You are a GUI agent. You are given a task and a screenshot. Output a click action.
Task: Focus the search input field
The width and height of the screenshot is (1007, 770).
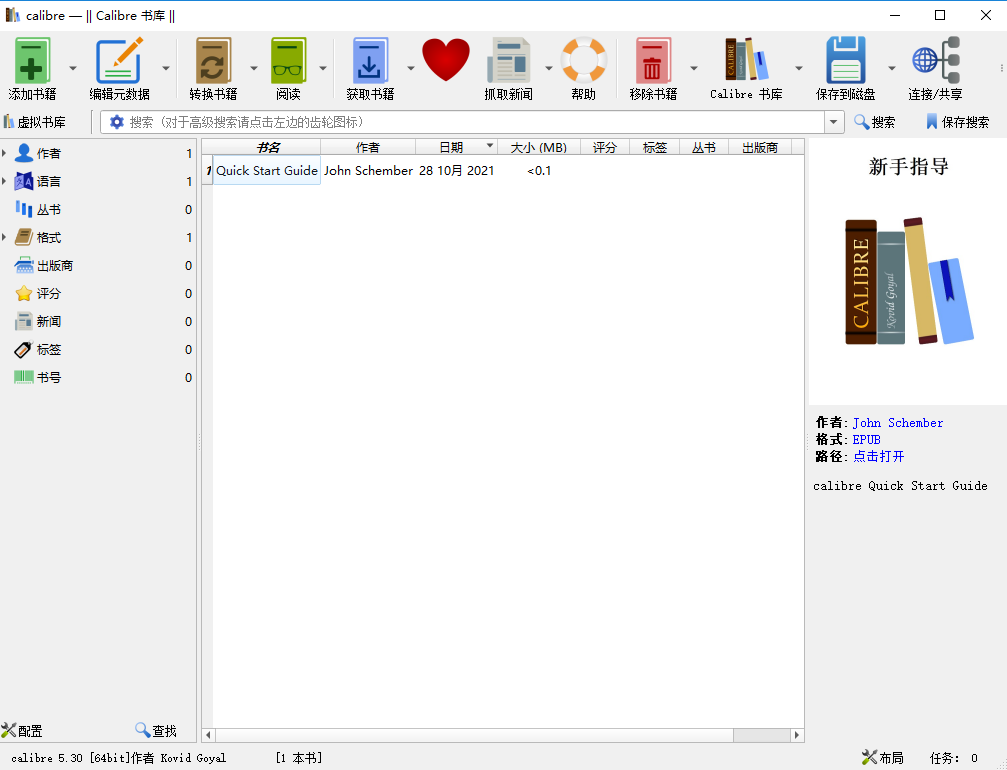pyautogui.click(x=474, y=122)
